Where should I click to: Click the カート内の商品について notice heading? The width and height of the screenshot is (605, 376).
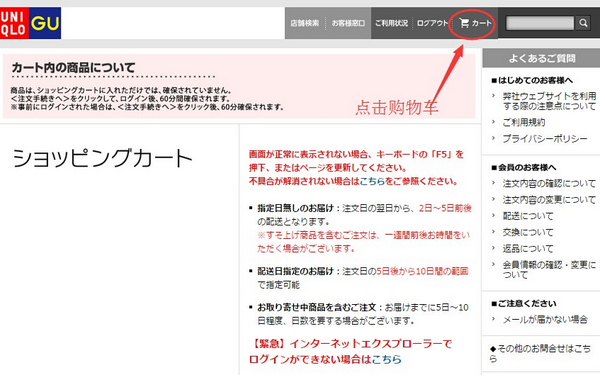point(73,68)
